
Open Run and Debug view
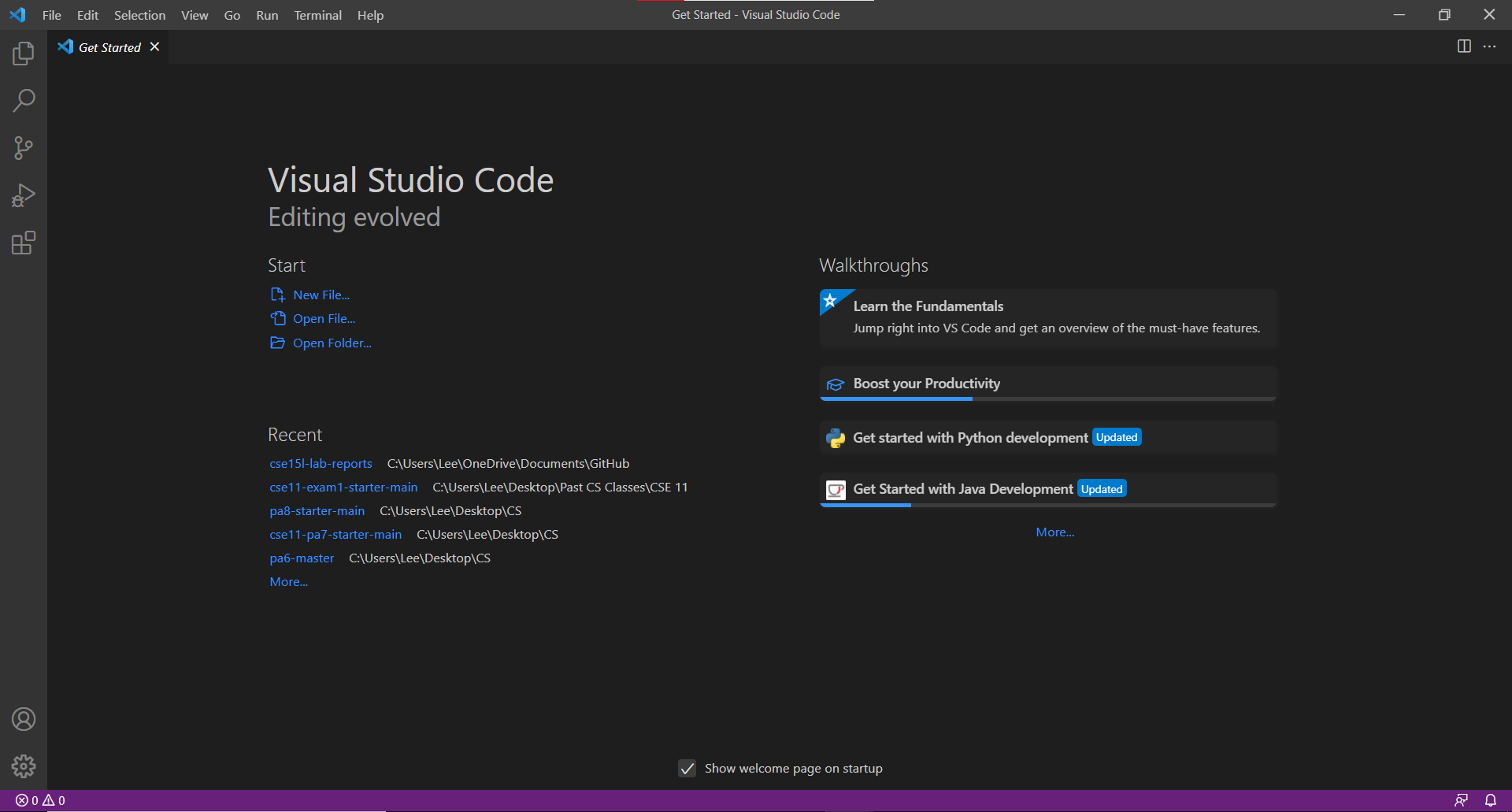coord(24,195)
